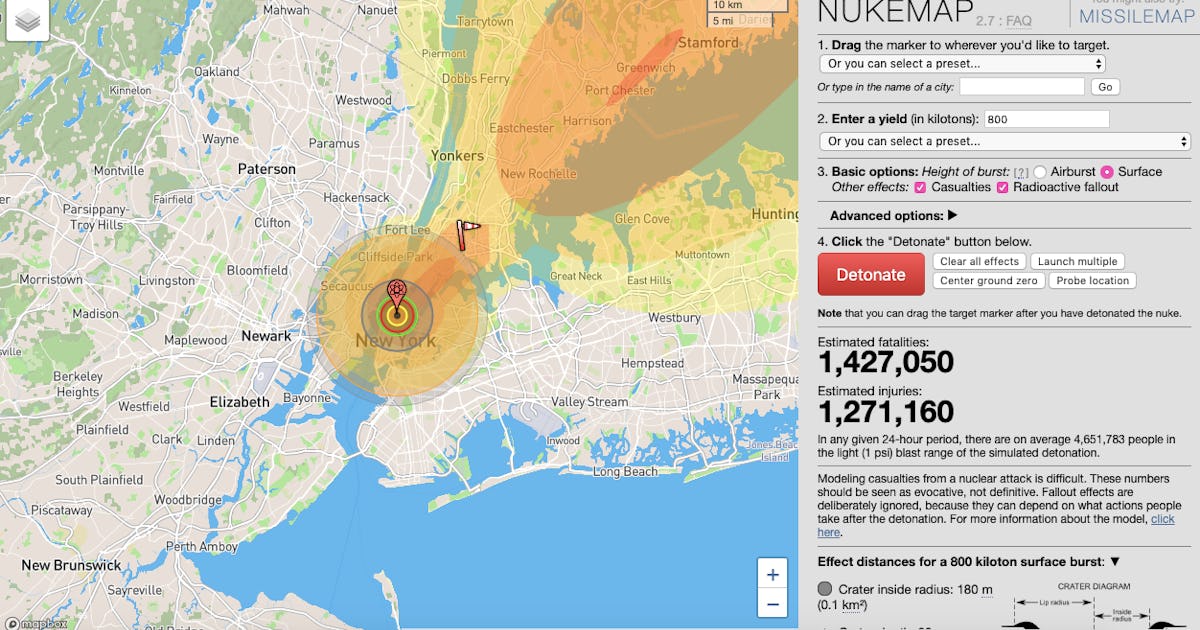The height and width of the screenshot is (630, 1200).
Task: Open the map layers picker
Action: [26, 20]
